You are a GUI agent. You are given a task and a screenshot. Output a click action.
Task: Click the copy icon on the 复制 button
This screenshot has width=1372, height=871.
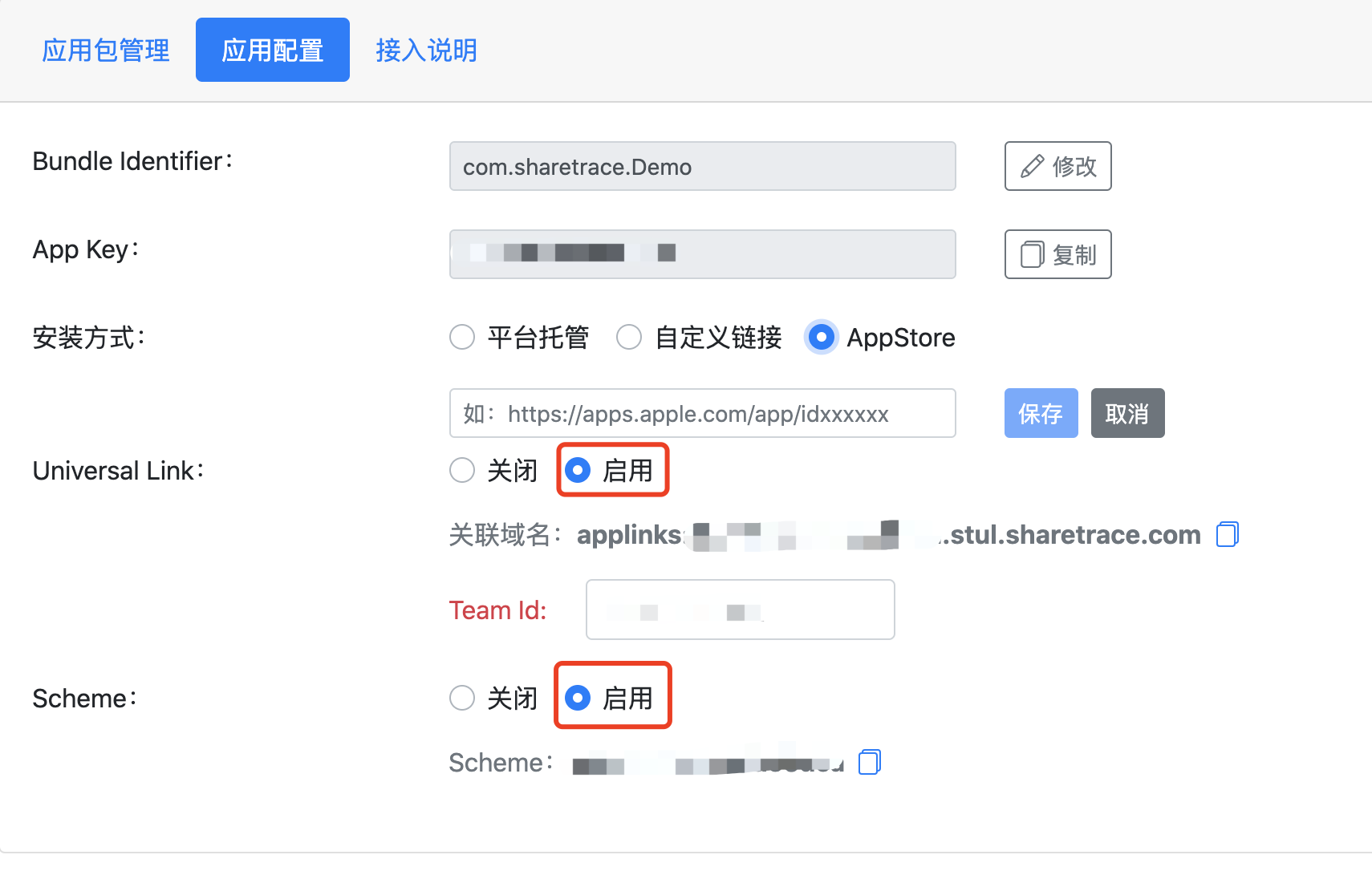coord(1032,255)
